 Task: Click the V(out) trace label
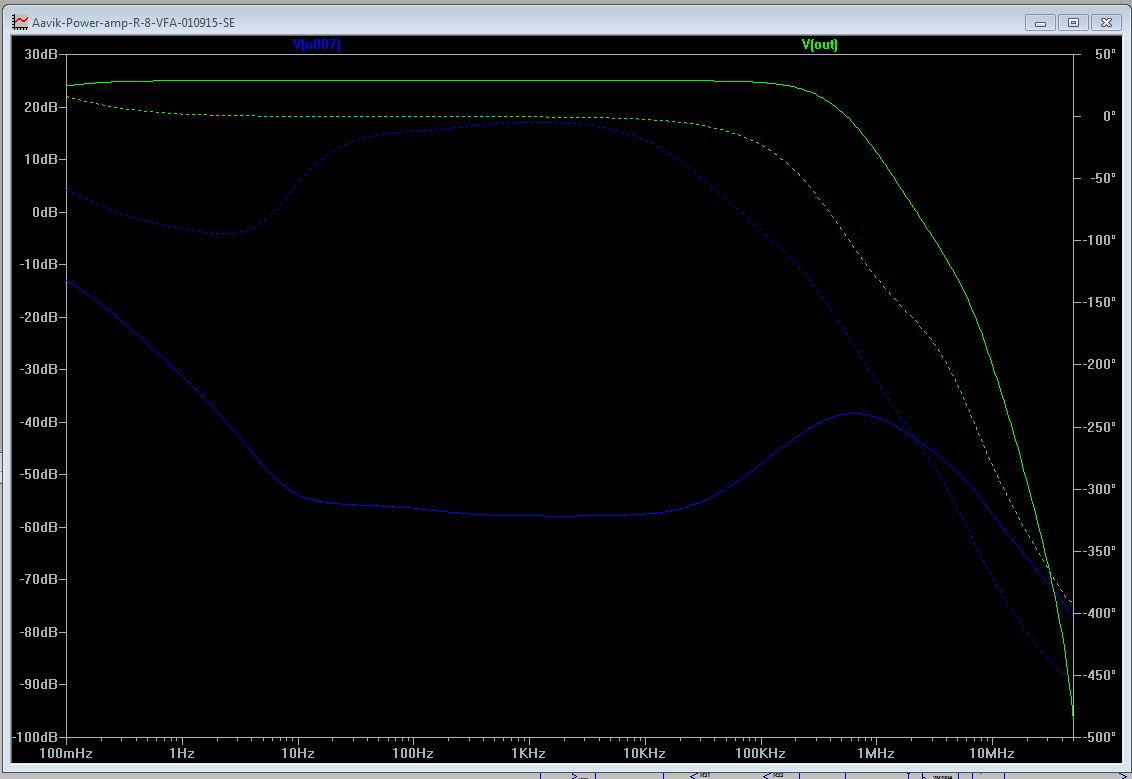click(819, 44)
